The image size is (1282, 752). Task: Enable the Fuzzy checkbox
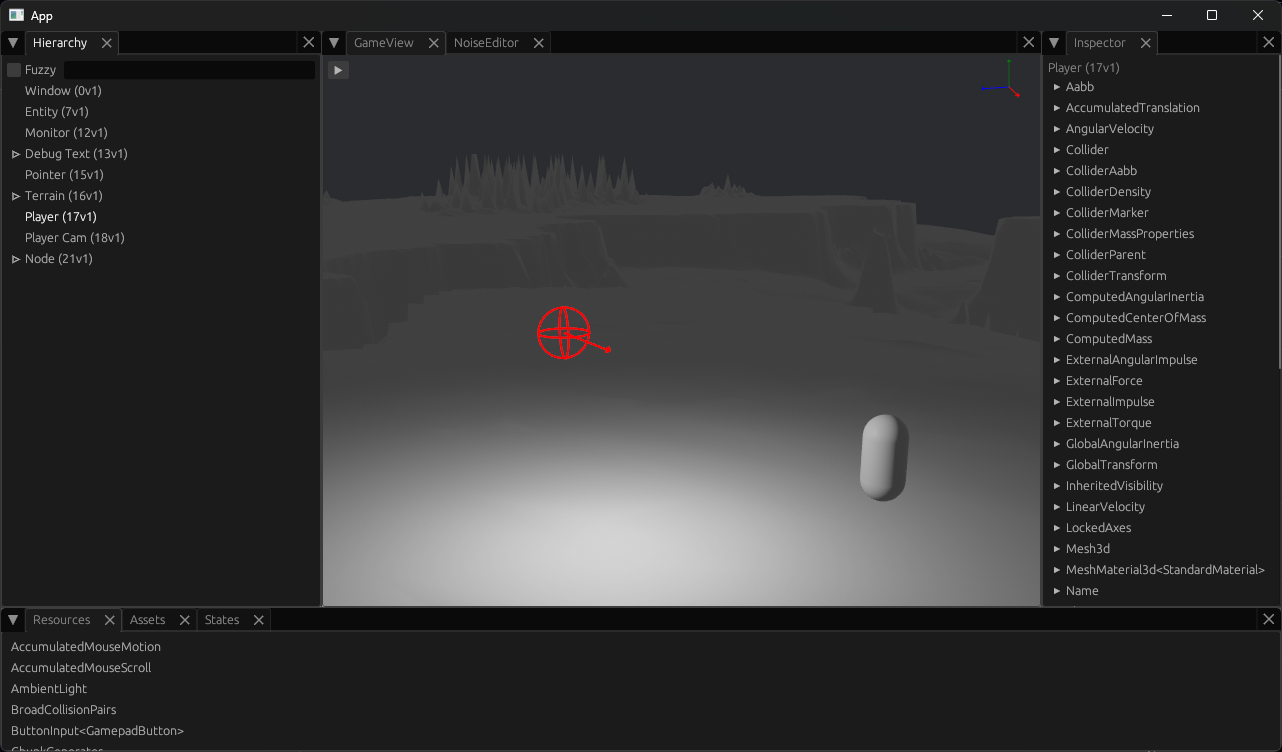[14, 70]
